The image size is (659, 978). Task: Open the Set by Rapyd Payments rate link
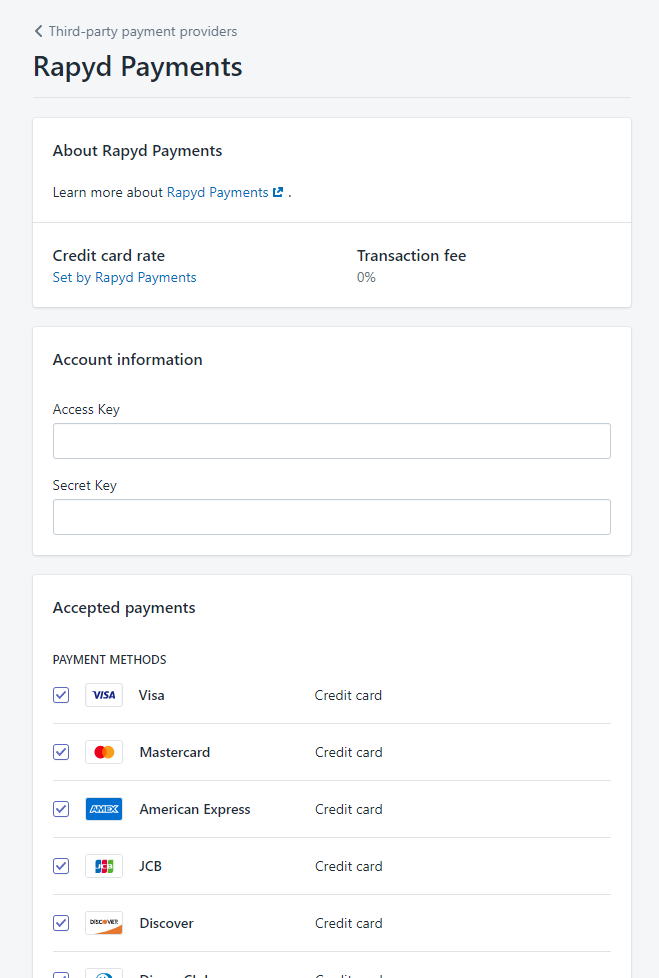coord(125,278)
